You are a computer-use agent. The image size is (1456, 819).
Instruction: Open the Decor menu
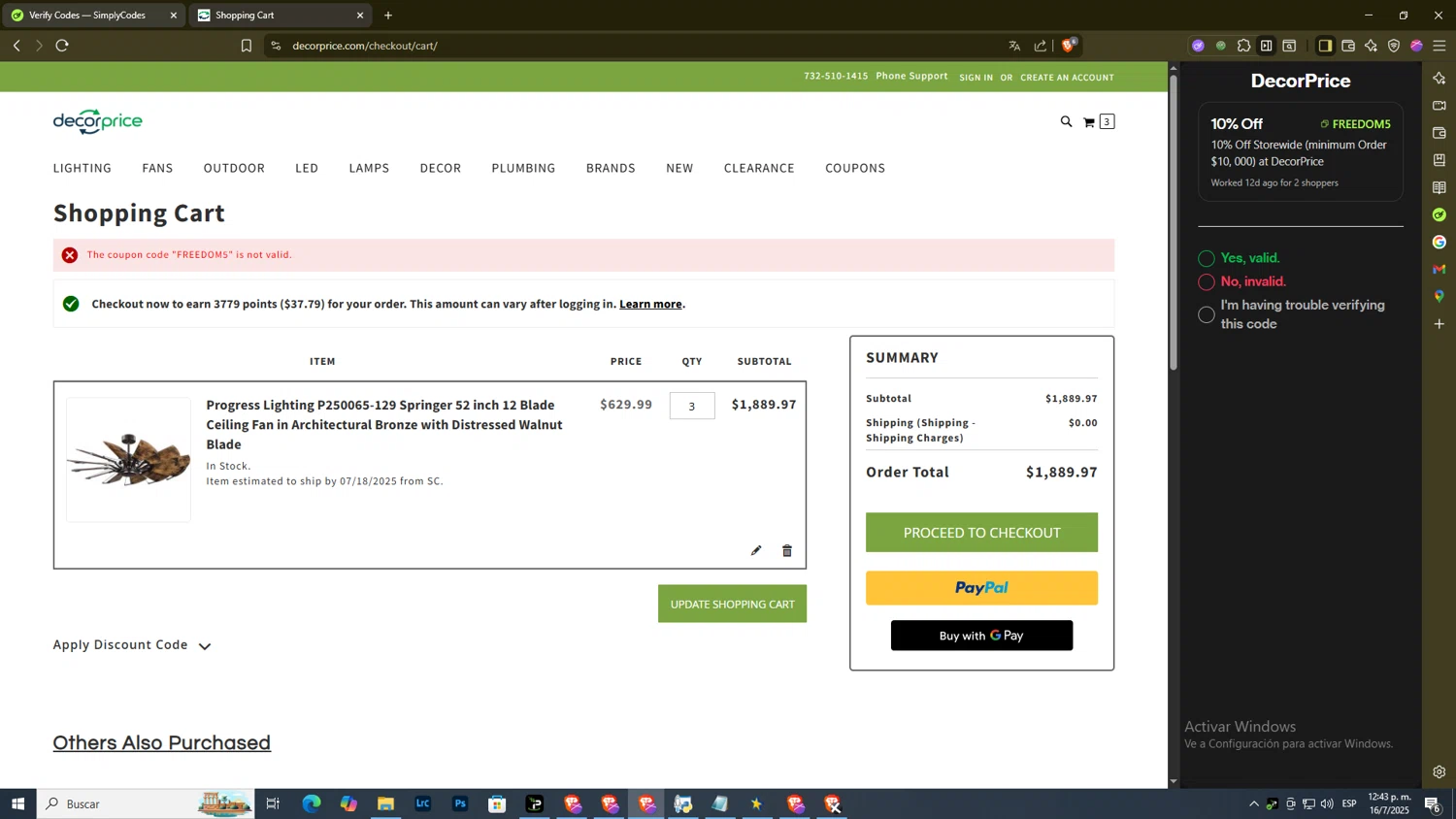[x=441, y=168]
